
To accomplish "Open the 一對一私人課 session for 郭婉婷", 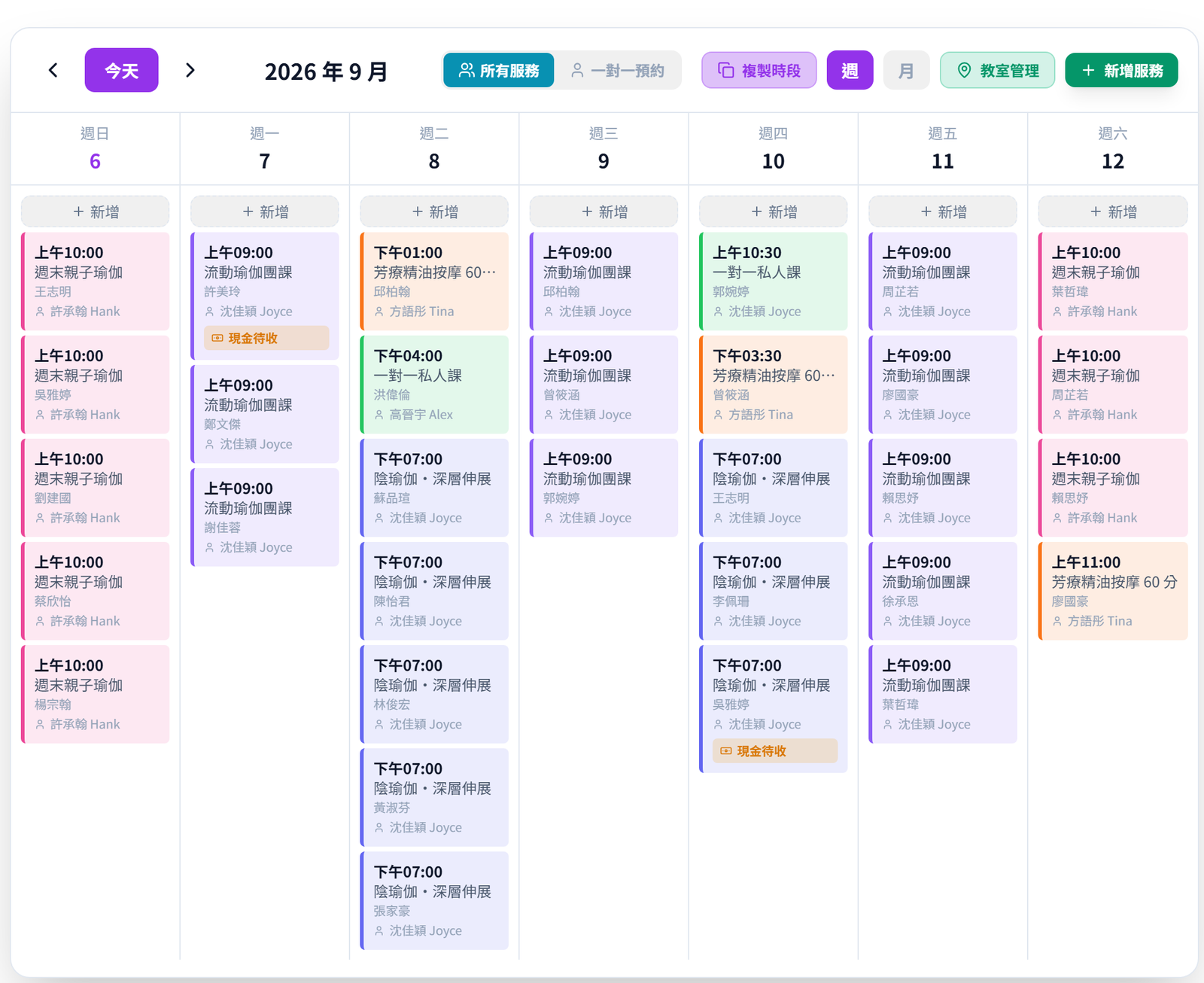I will (x=774, y=282).
